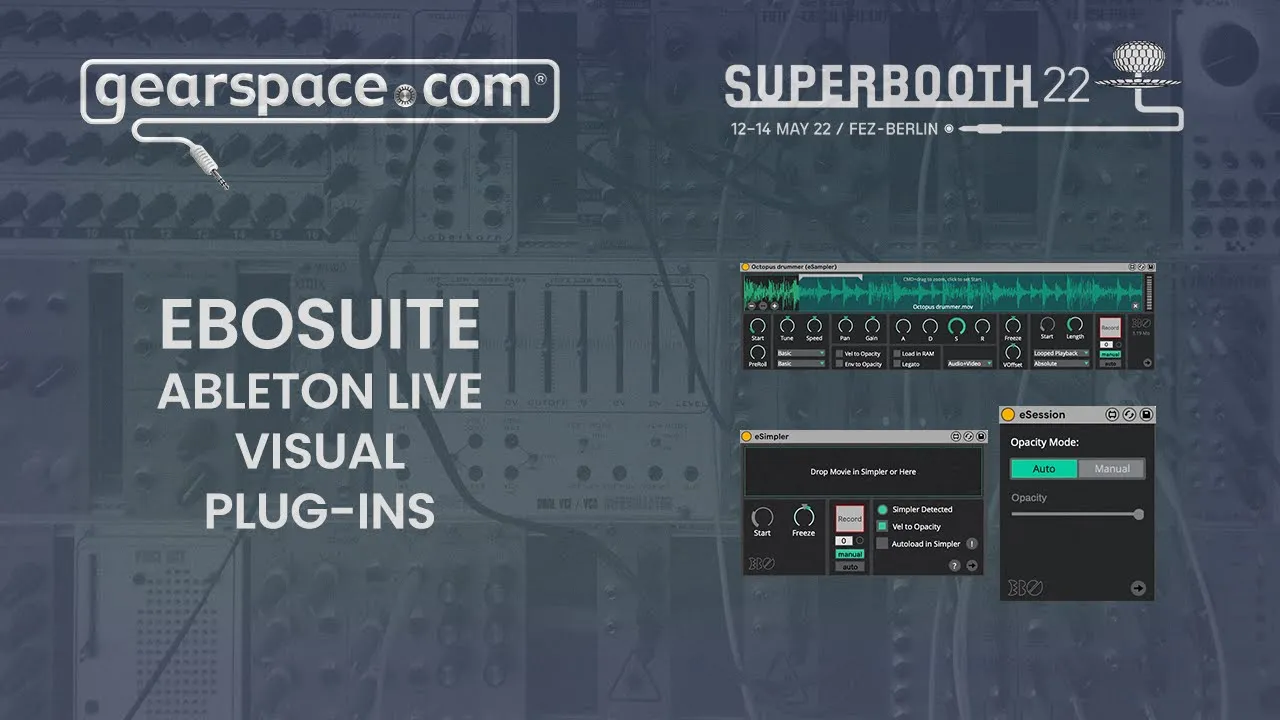The width and height of the screenshot is (1280, 720).
Task: Click the Length knob in eSampler
Action: pyautogui.click(x=1075, y=324)
